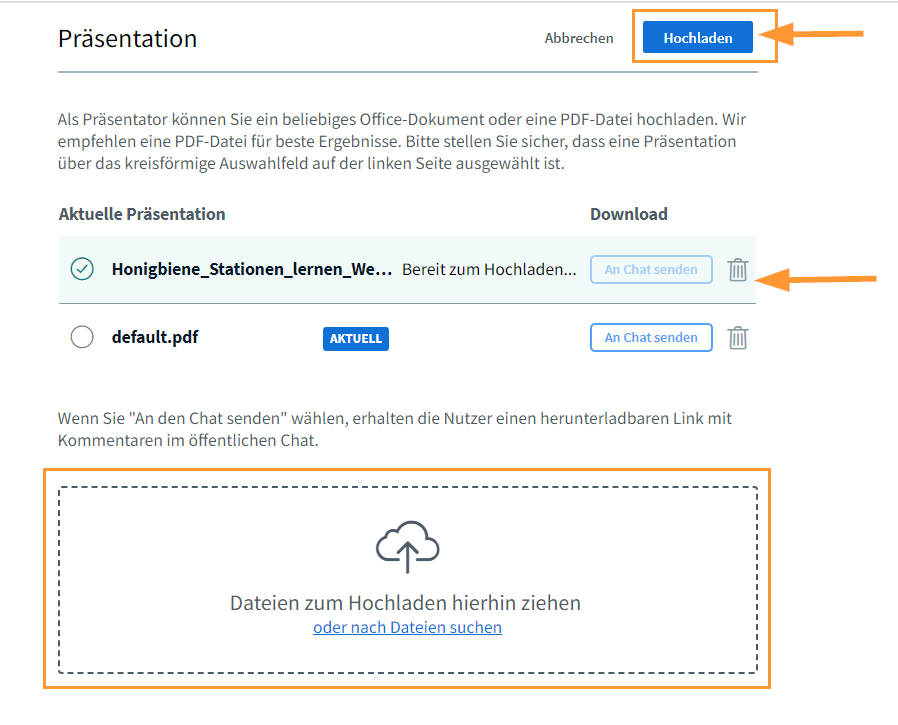This screenshot has height=725, width=898.
Task: Click 'Dateien zum Hochladen hierhin ziehen' text
Action: 405,603
